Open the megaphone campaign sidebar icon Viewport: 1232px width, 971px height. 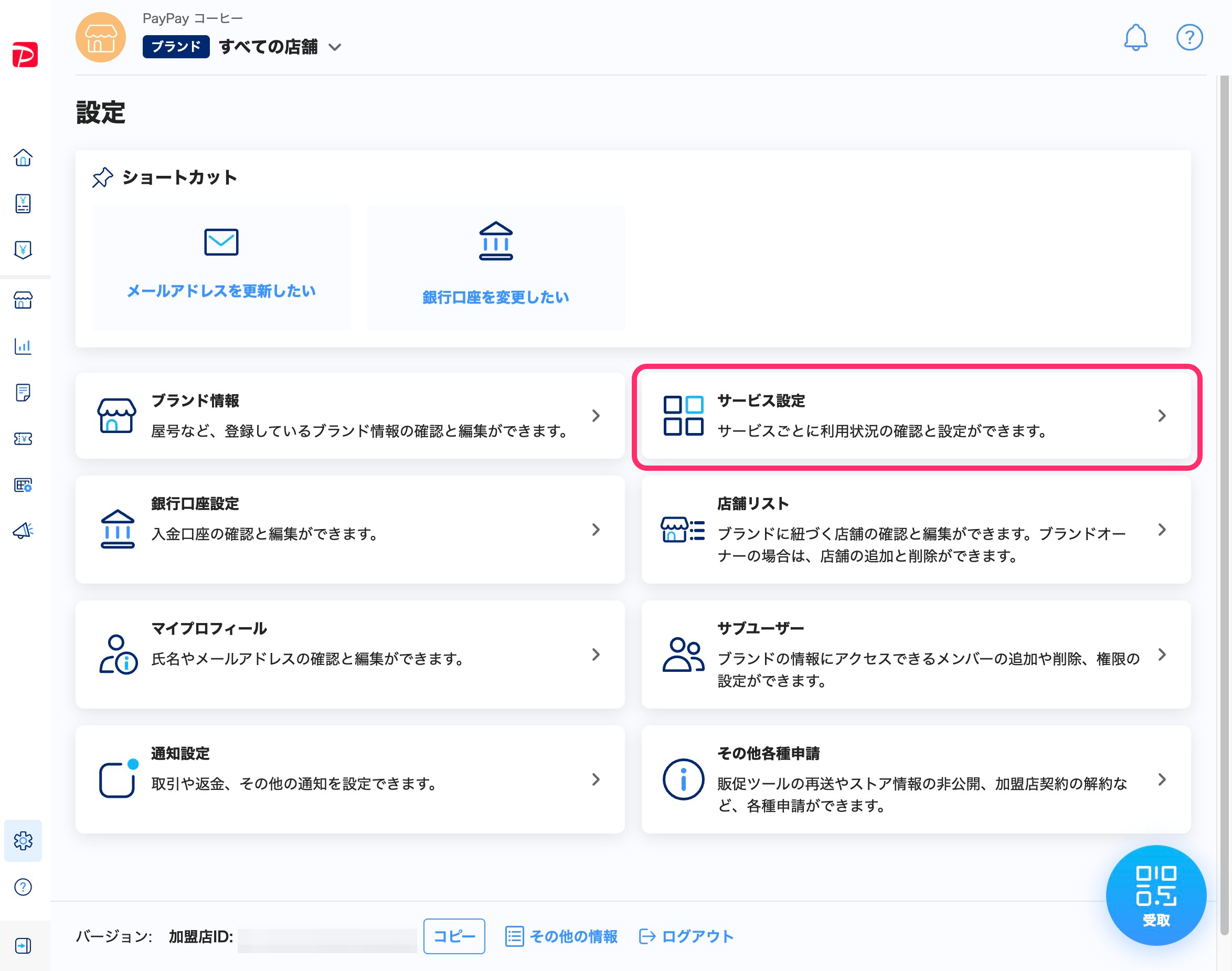click(x=23, y=531)
